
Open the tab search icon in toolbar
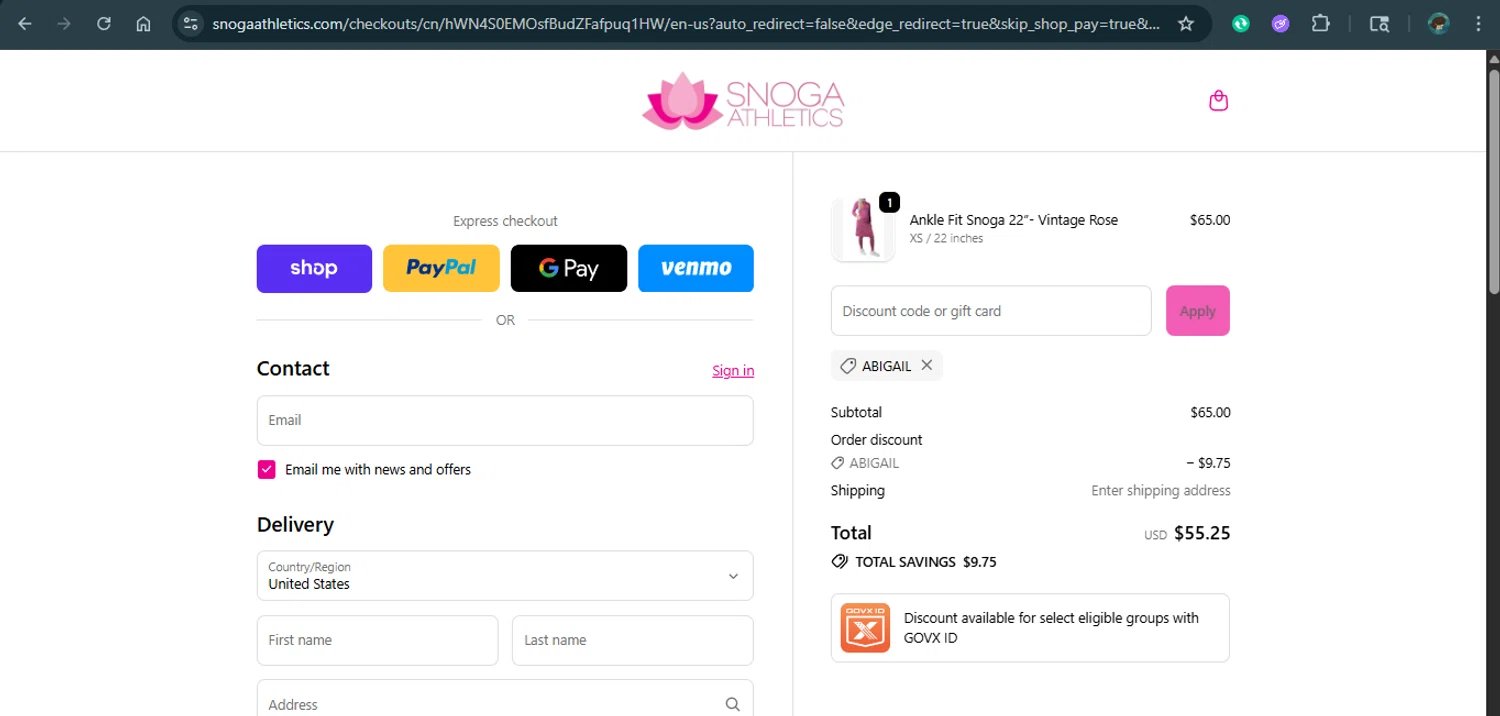click(x=1379, y=24)
